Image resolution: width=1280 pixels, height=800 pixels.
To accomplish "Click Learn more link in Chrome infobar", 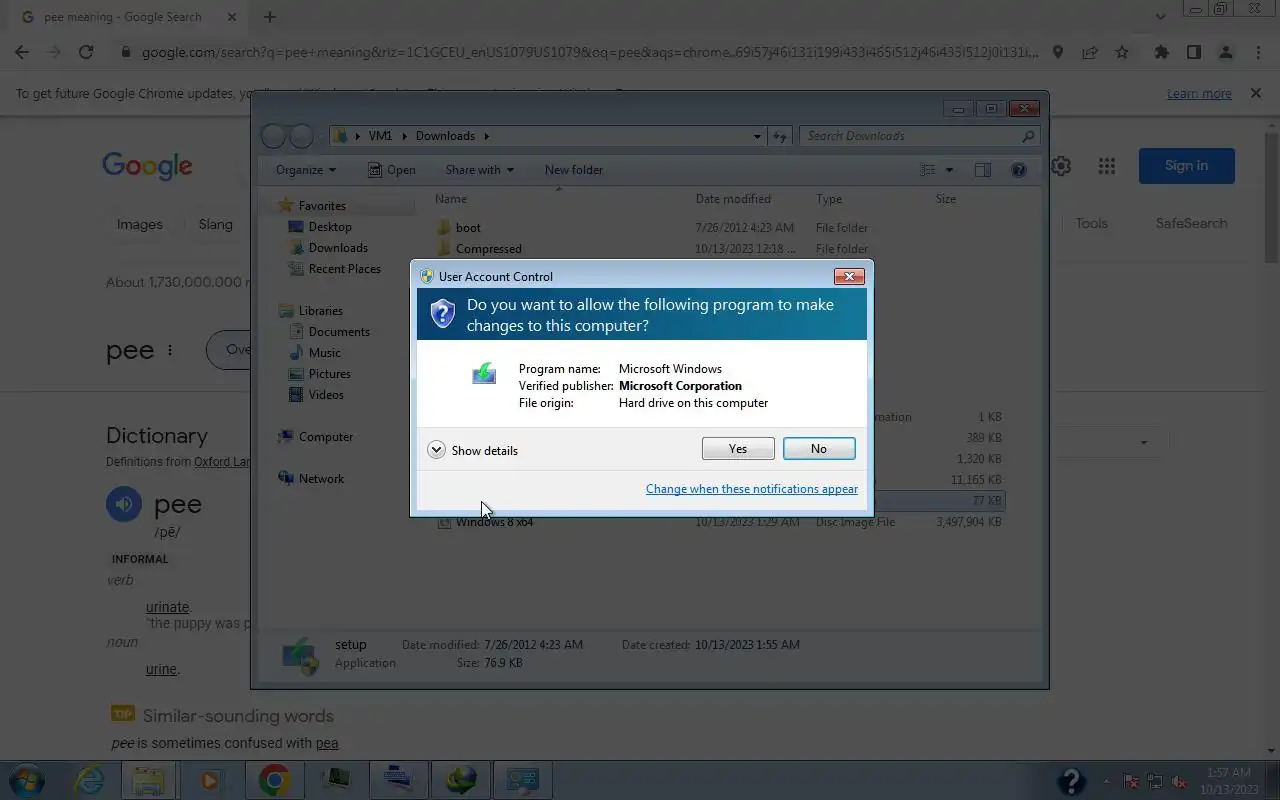I will (1199, 93).
